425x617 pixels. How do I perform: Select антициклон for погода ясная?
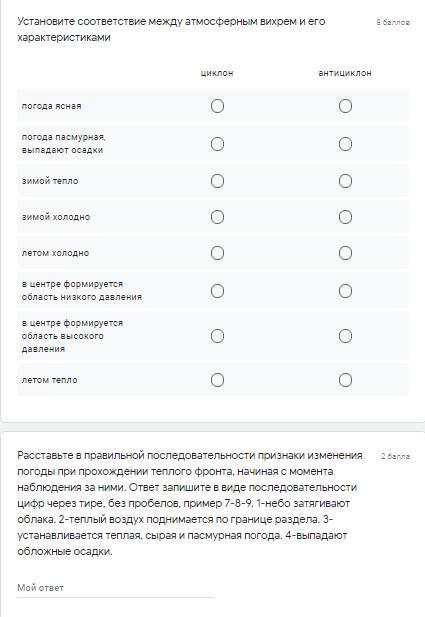click(345, 106)
